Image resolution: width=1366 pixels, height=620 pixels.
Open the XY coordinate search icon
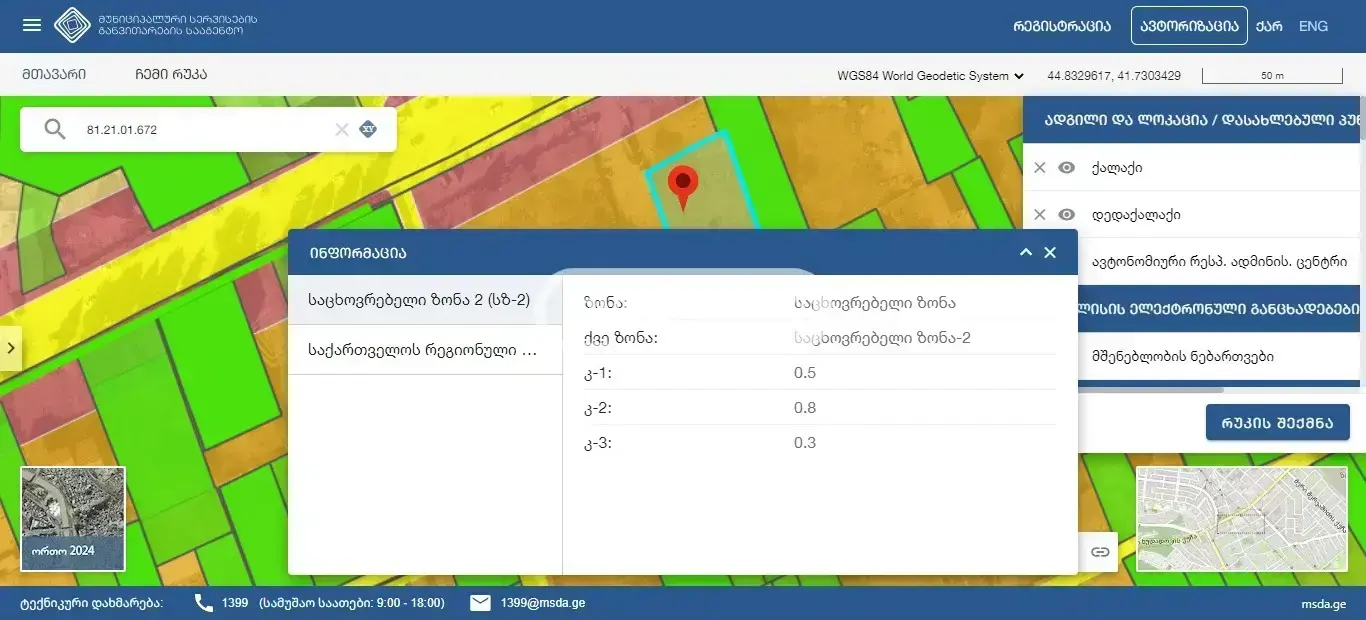[x=368, y=129]
